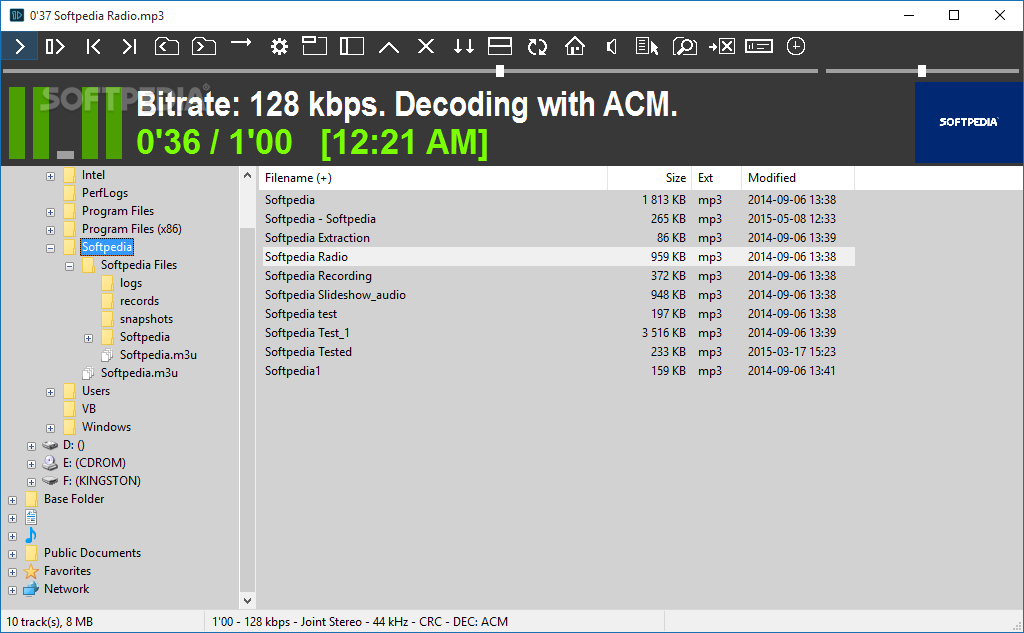Select the Public Documents folder

92,553
